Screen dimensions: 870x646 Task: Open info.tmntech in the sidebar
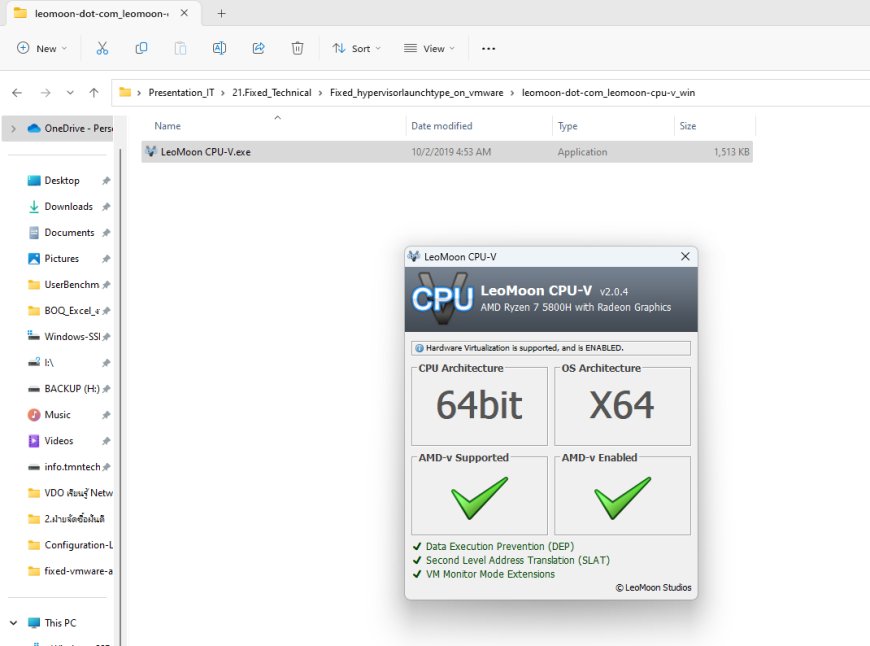tap(72, 467)
